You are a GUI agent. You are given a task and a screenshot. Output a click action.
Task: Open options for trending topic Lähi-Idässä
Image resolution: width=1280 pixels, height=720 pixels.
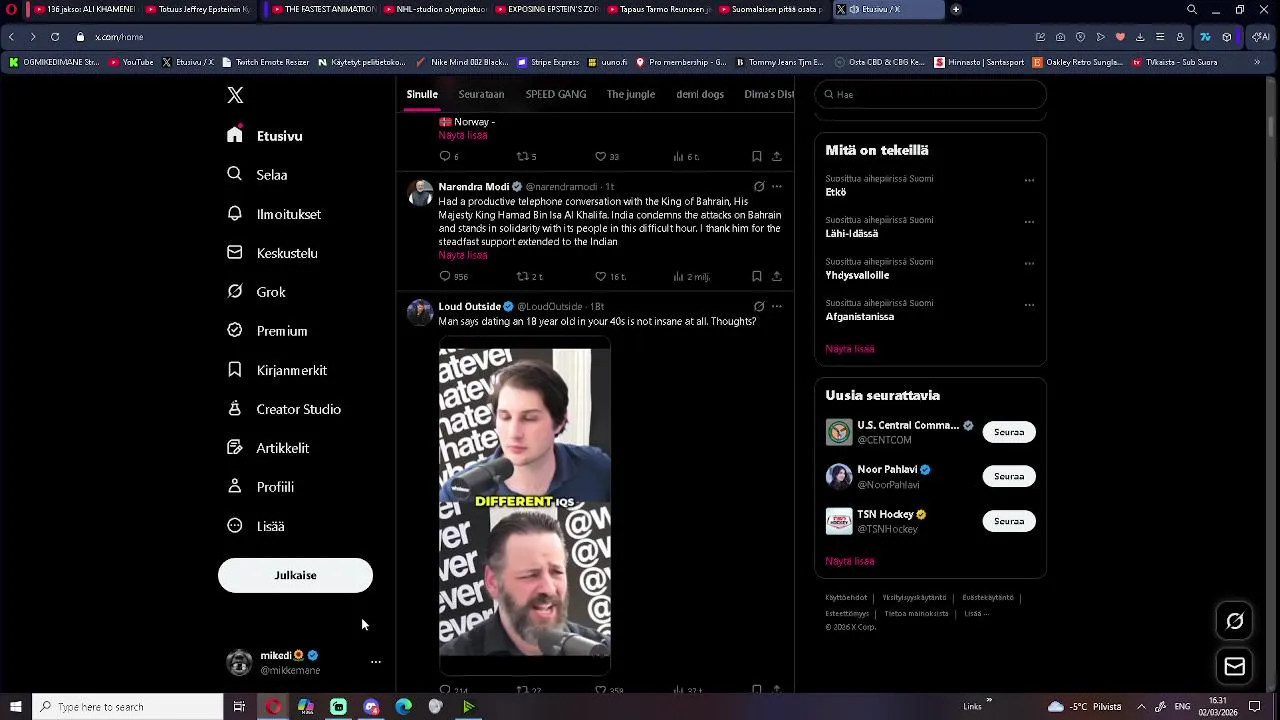click(1029, 222)
